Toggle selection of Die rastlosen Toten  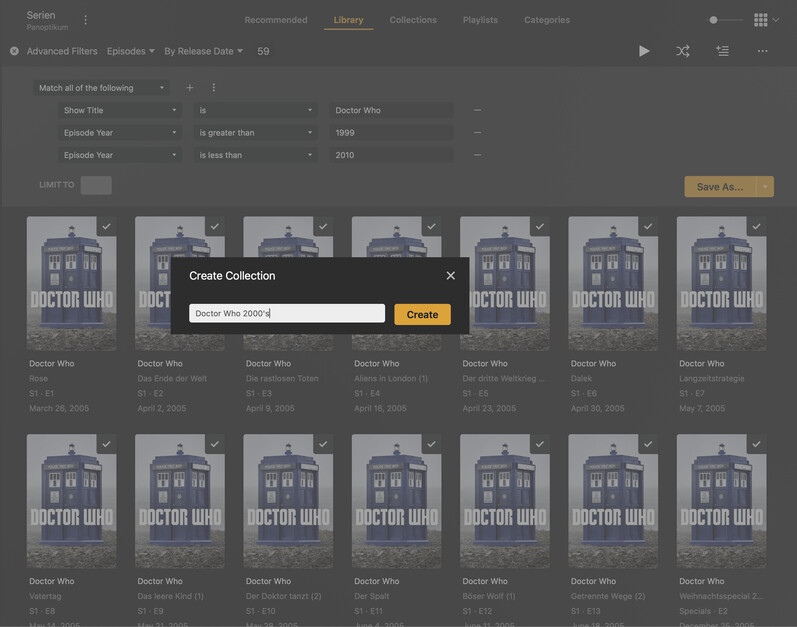click(323, 226)
